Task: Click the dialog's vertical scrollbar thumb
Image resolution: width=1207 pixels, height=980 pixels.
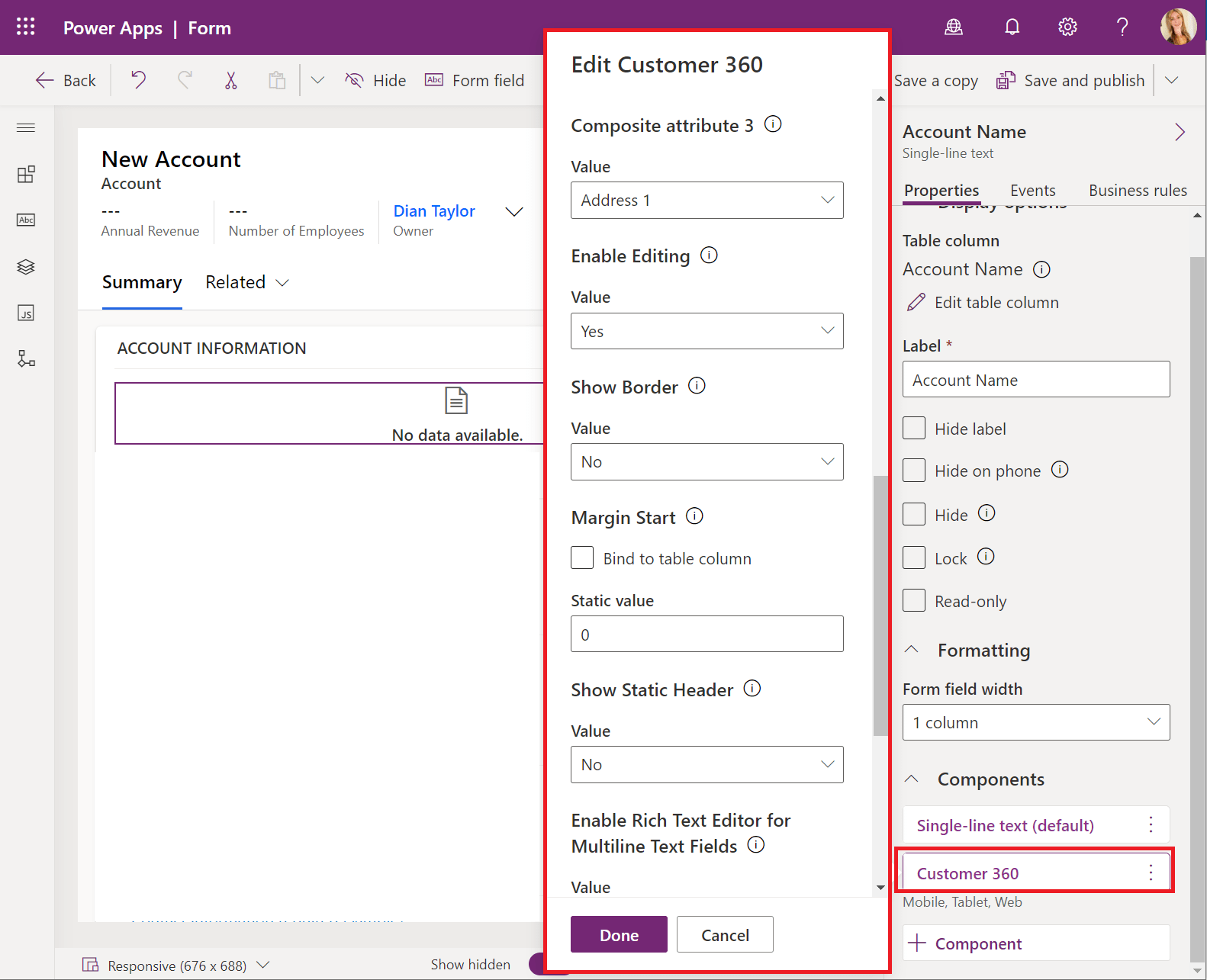Action: [x=880, y=606]
